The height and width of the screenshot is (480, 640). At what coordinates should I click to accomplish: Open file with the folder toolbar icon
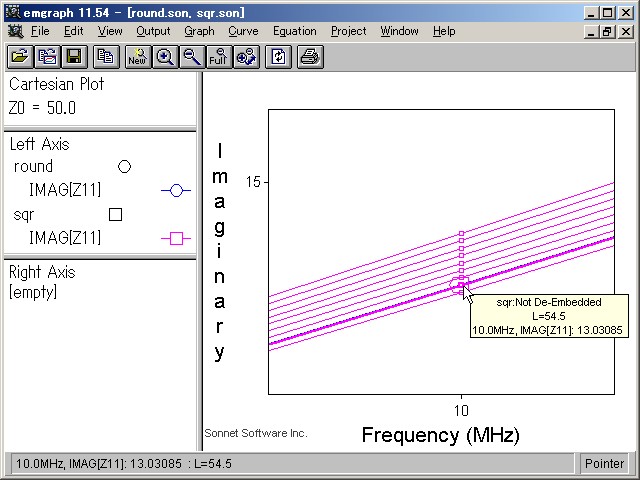pos(20,57)
